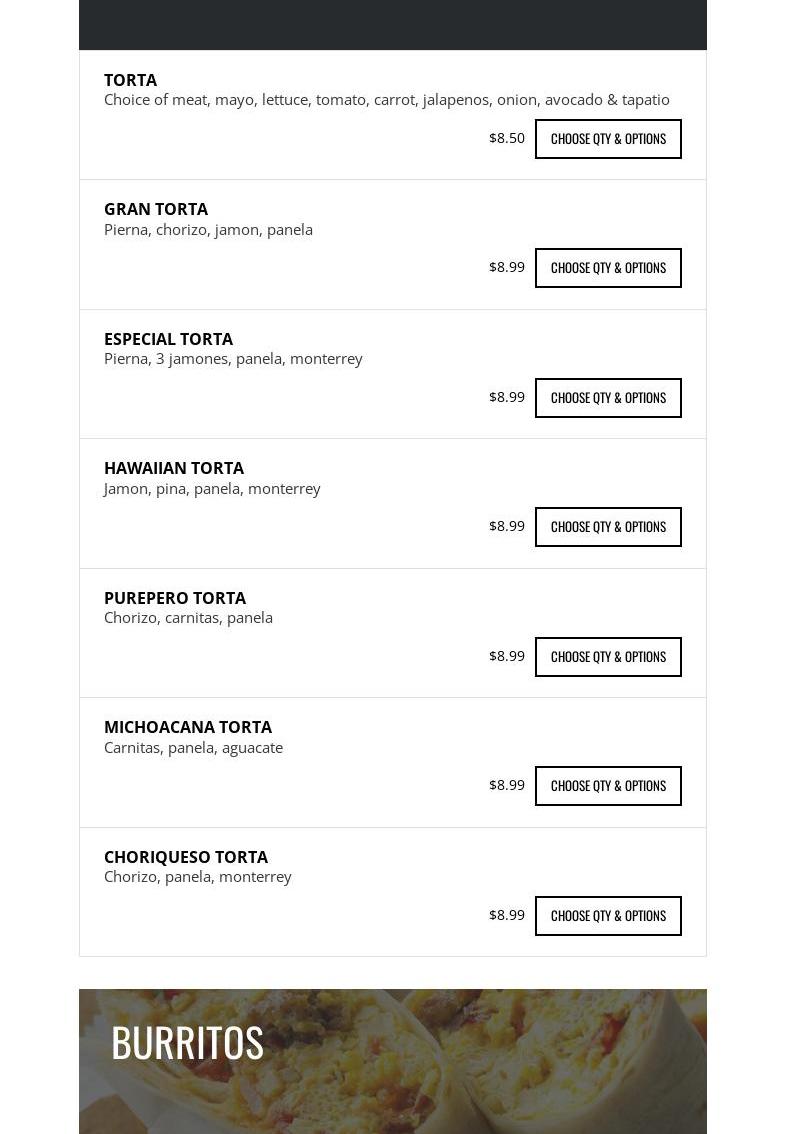Click the "Jamon, pina, panela, monterrey" description
785x1134 pixels.
[x=212, y=488]
